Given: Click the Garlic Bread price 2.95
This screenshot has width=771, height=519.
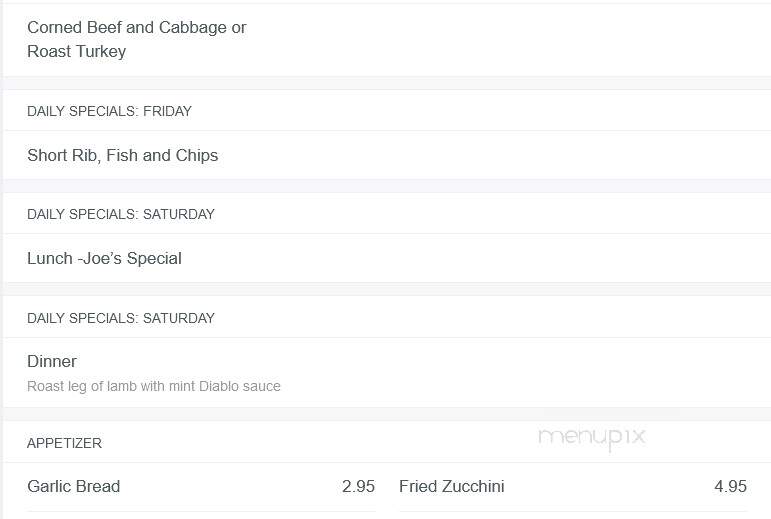Looking at the screenshot, I should (358, 487).
